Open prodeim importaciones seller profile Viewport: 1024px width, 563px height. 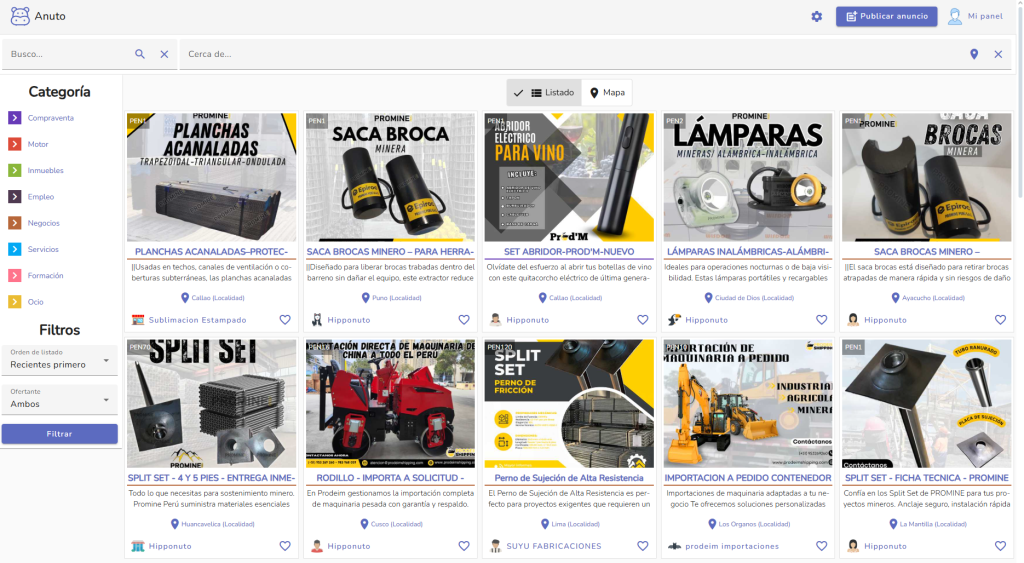coord(731,546)
